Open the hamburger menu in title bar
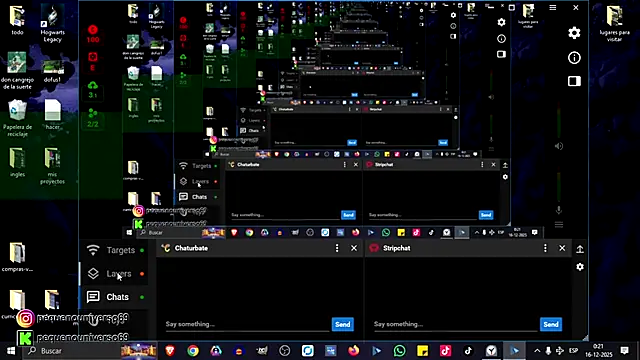640x360 pixels. click(553, 7)
